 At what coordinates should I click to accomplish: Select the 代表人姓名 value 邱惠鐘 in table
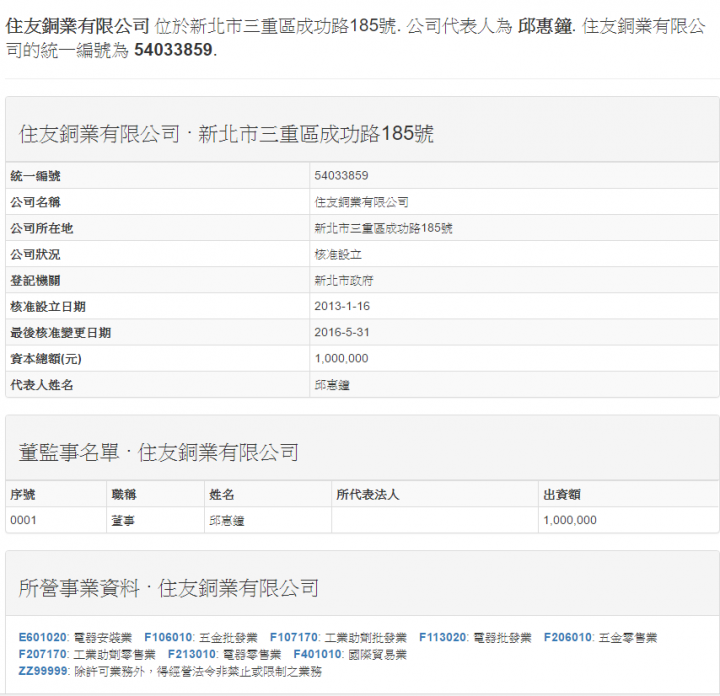332,385
